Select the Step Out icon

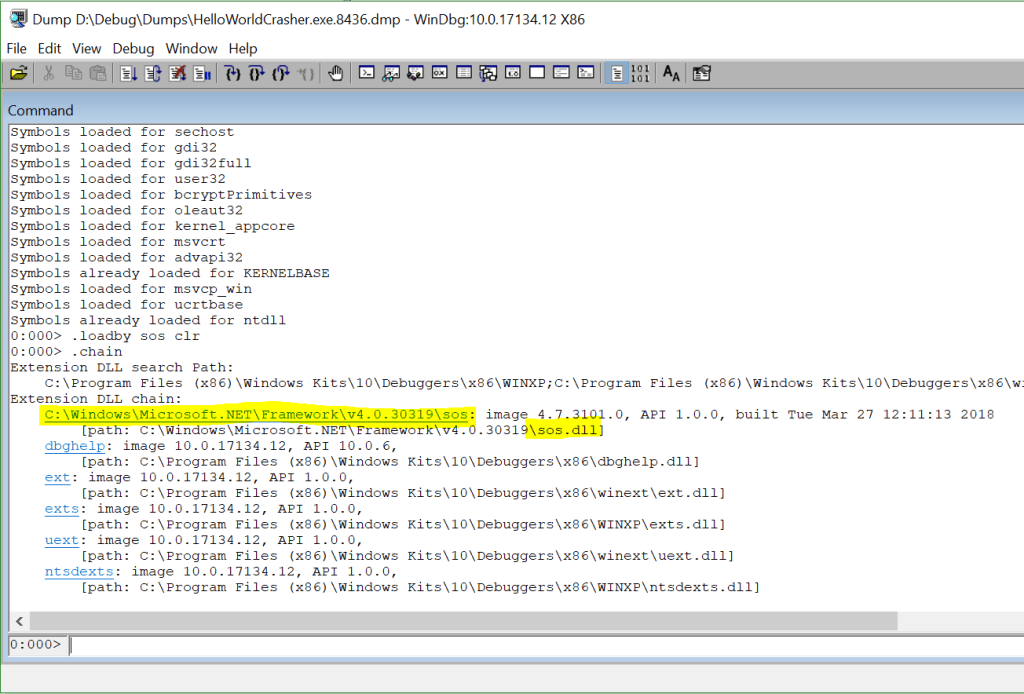tap(280, 72)
